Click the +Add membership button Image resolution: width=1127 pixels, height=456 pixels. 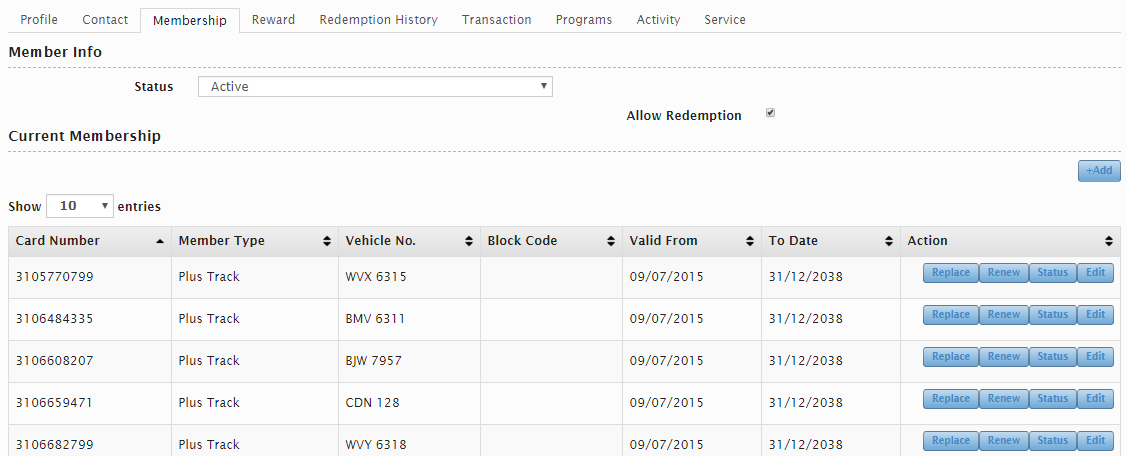(x=1099, y=171)
